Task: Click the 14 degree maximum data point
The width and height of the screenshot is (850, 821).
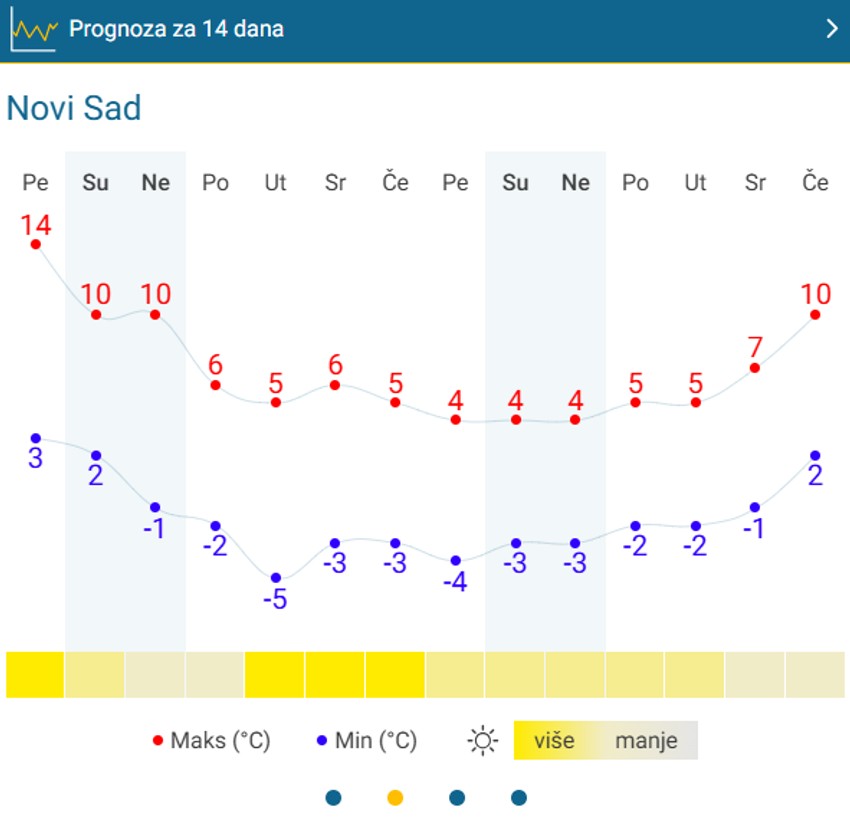Action: tap(36, 244)
